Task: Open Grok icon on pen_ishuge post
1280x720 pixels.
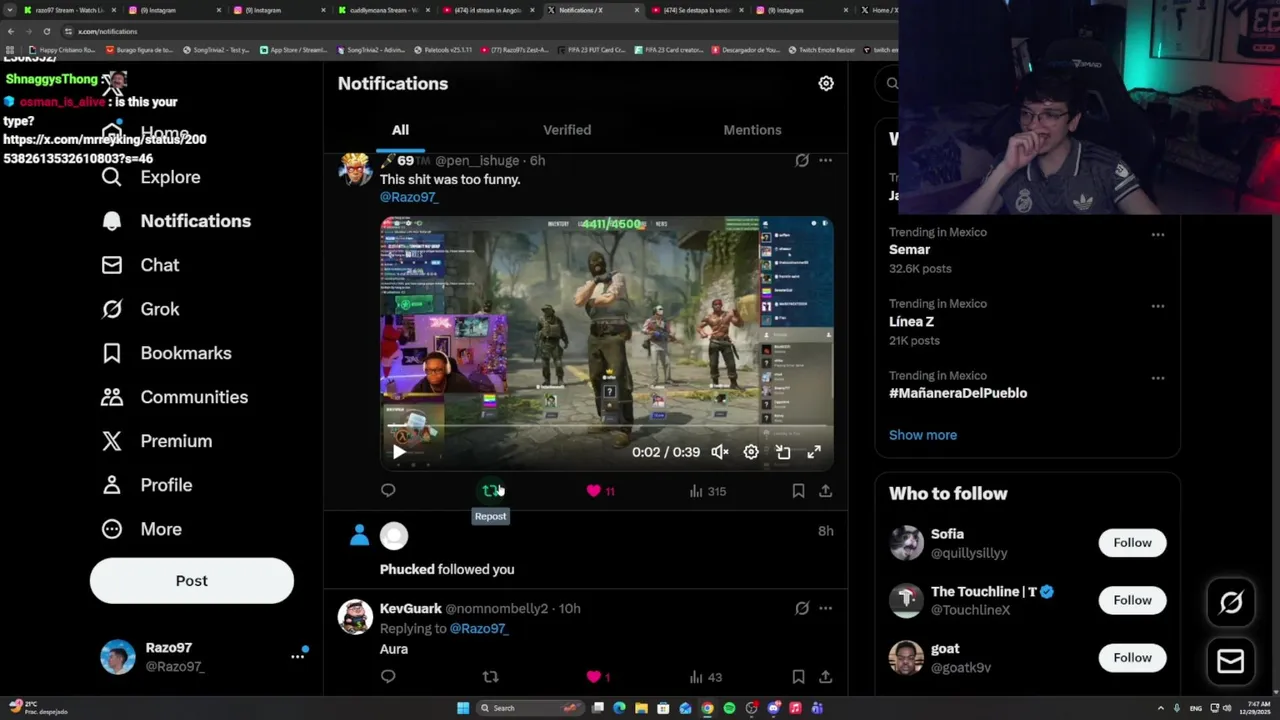Action: [802, 160]
